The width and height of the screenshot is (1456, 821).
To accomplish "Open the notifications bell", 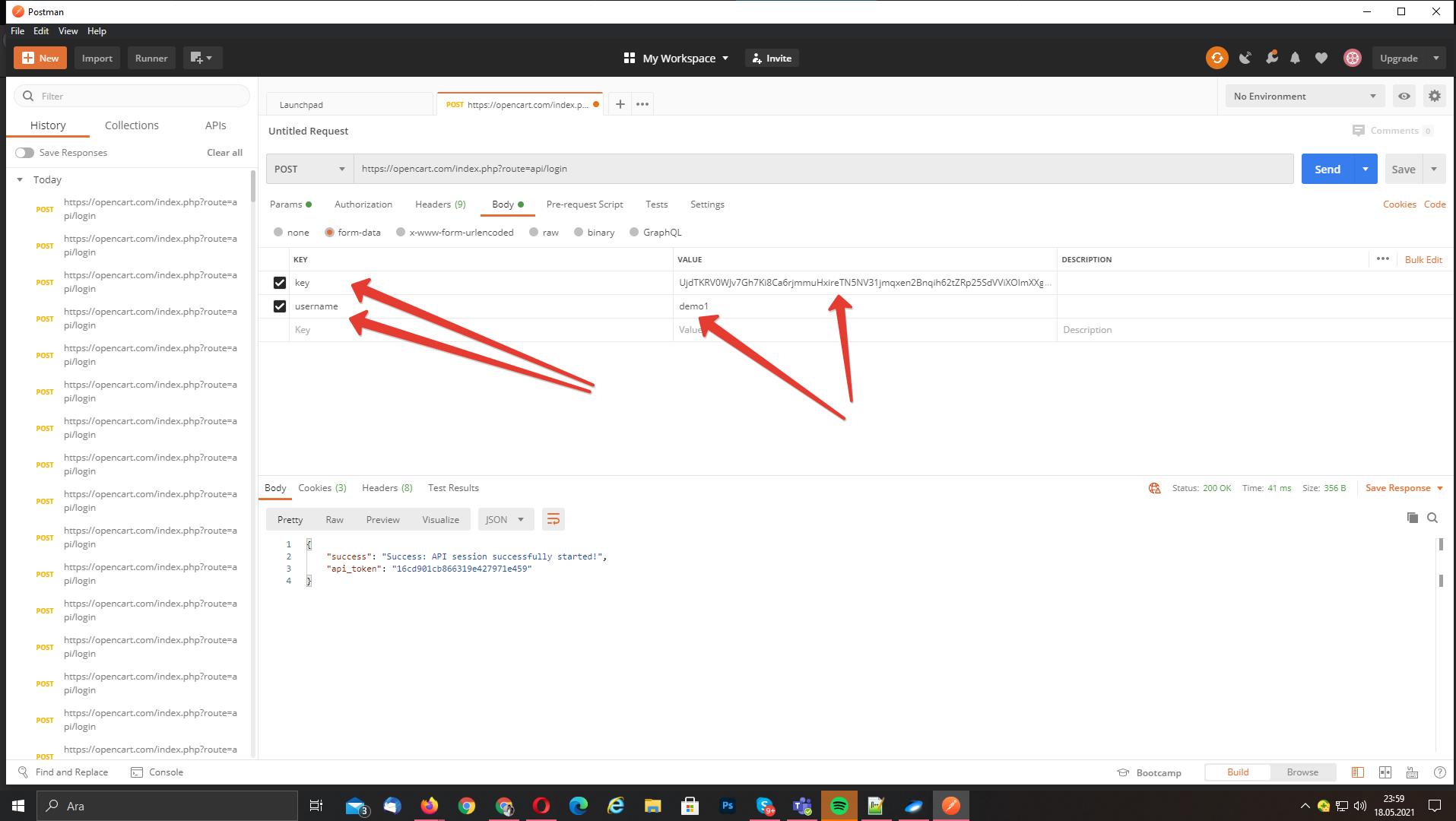I will pyautogui.click(x=1296, y=58).
